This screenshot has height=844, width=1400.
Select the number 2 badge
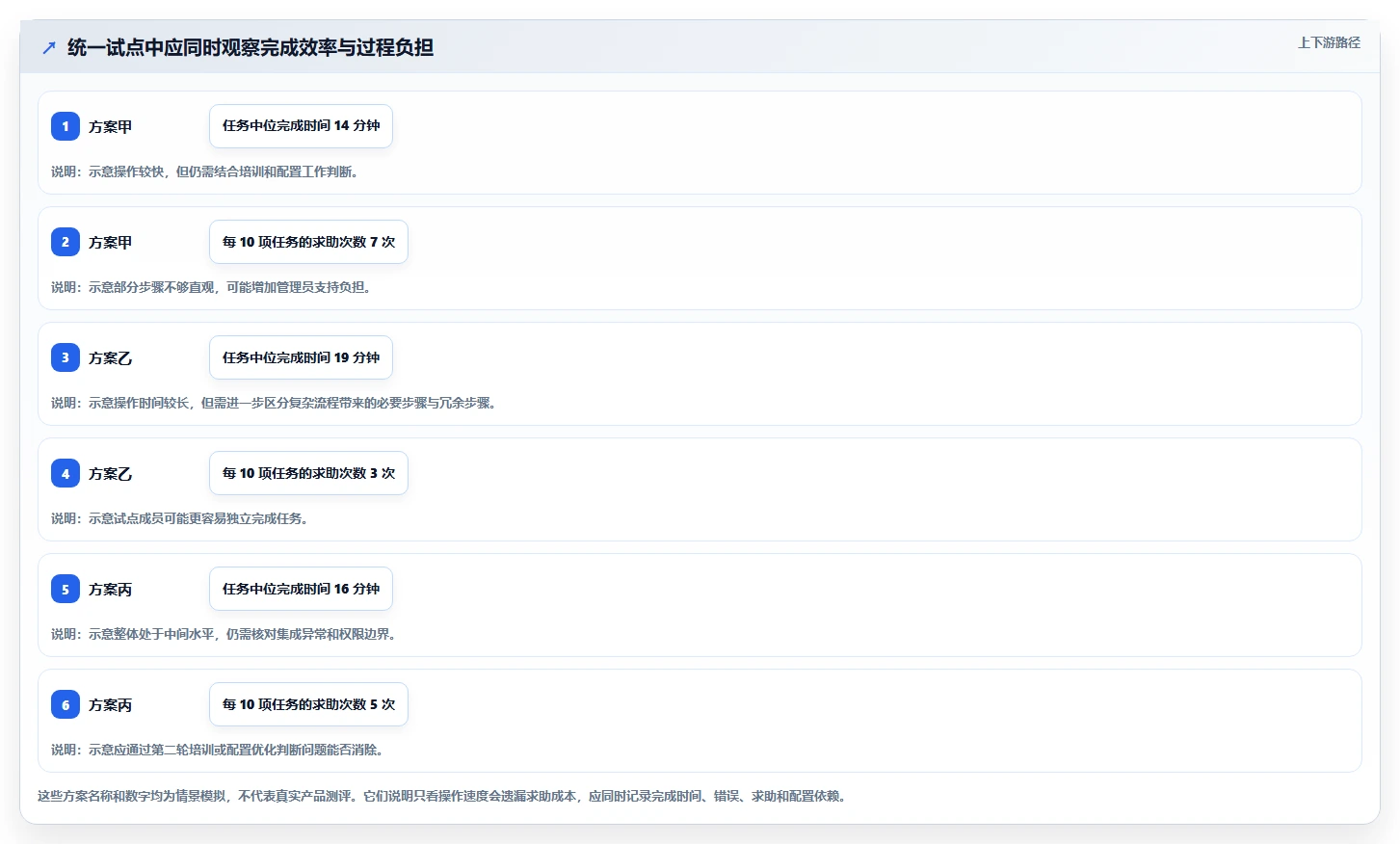pos(66,242)
